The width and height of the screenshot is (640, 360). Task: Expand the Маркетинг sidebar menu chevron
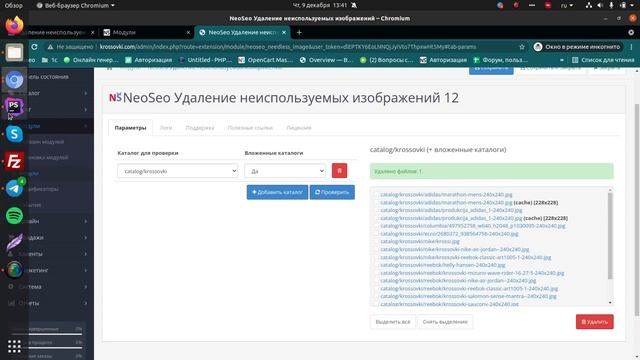click(x=86, y=270)
